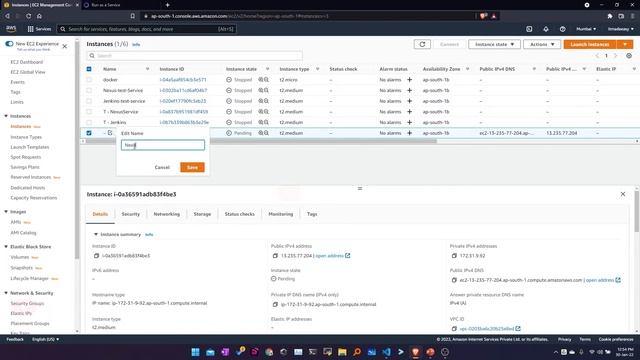Add alarm plus icon for T - NexusService row
The width and height of the screenshot is (640, 360).
409,111
